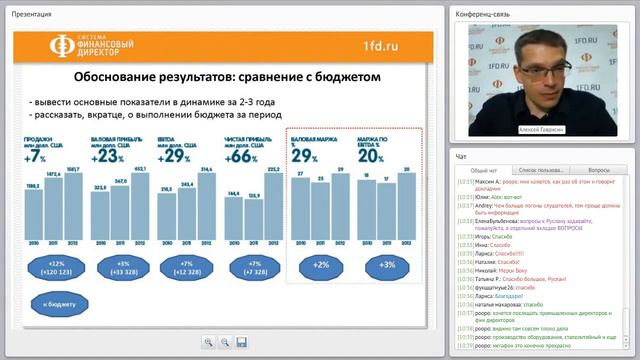640x360 pixels.
Task: Click the 1fd.ru text in the slide header
Action: click(380, 46)
